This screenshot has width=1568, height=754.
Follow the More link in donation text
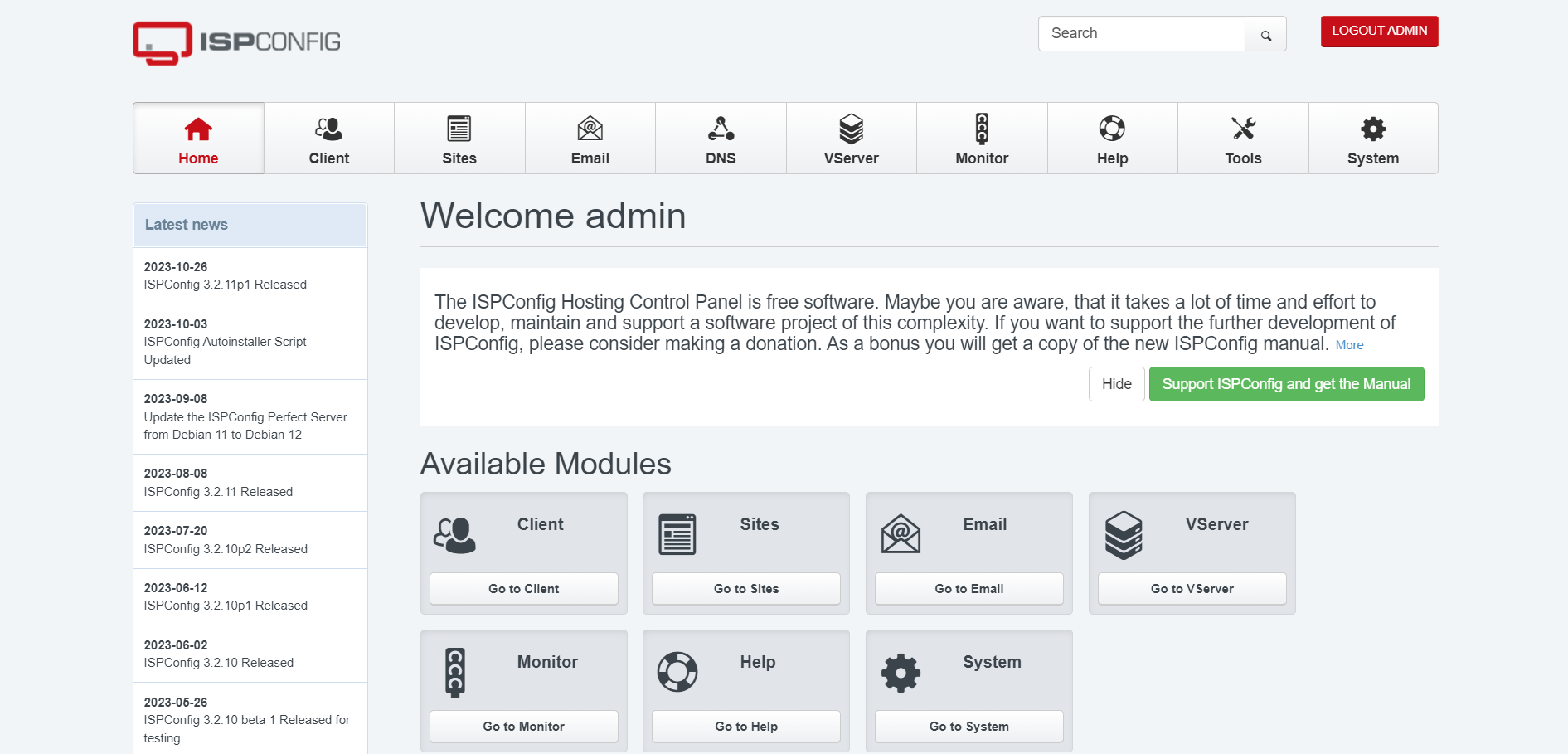click(x=1349, y=345)
